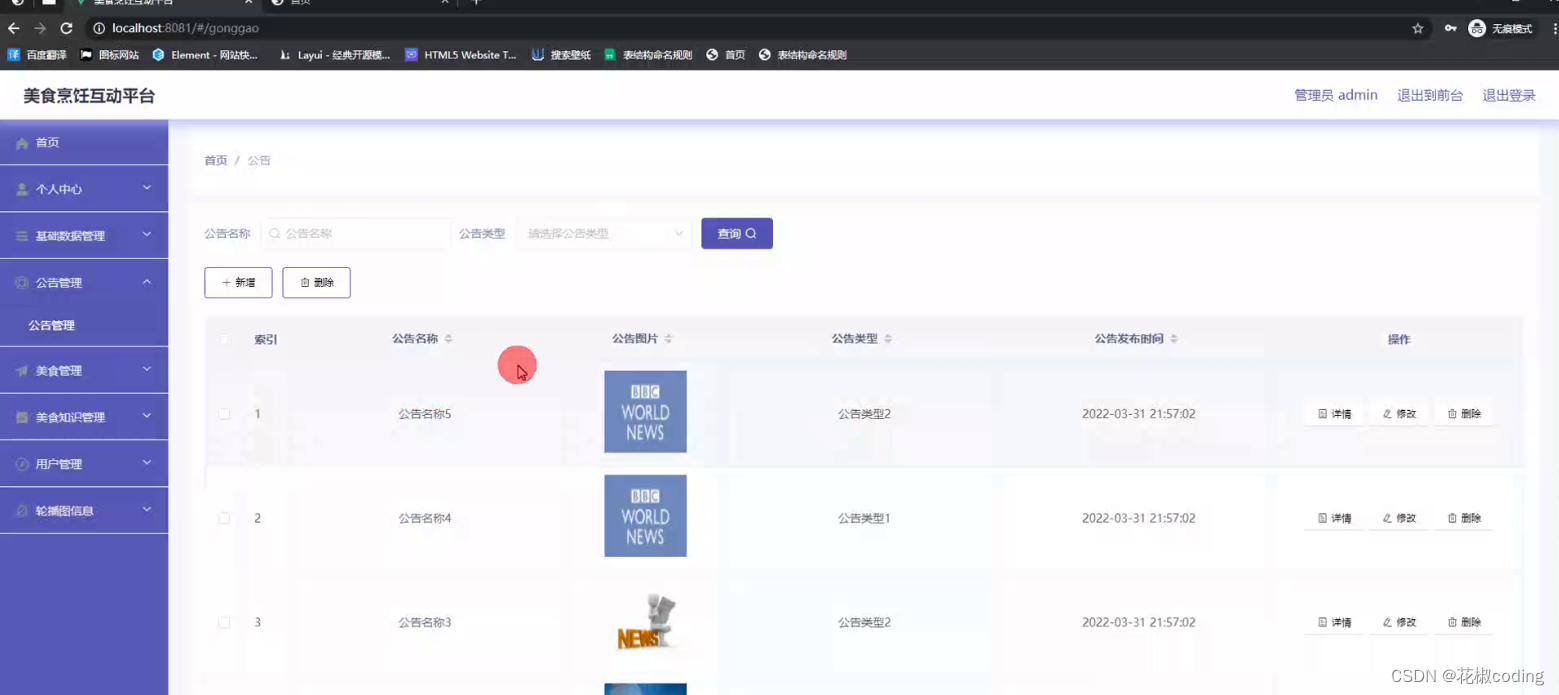Click 首页 in breadcrumb
The height and width of the screenshot is (695, 1559).
[216, 161]
